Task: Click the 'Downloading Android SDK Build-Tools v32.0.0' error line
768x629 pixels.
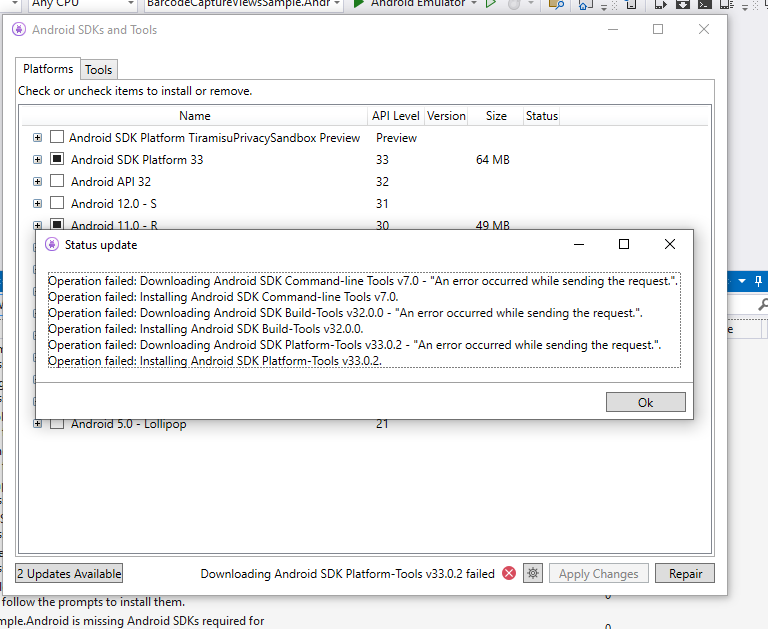Action: pyautogui.click(x=345, y=313)
